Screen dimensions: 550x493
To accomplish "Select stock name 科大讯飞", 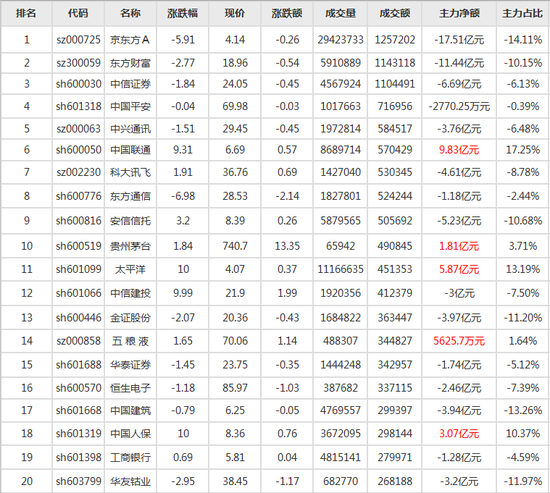I will [x=130, y=172].
